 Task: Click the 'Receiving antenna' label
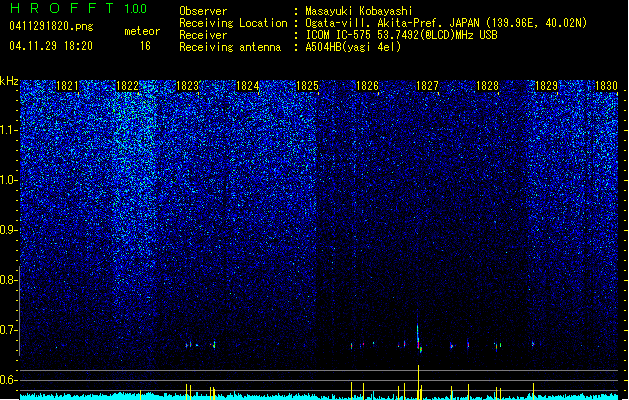pyautogui.click(x=230, y=47)
